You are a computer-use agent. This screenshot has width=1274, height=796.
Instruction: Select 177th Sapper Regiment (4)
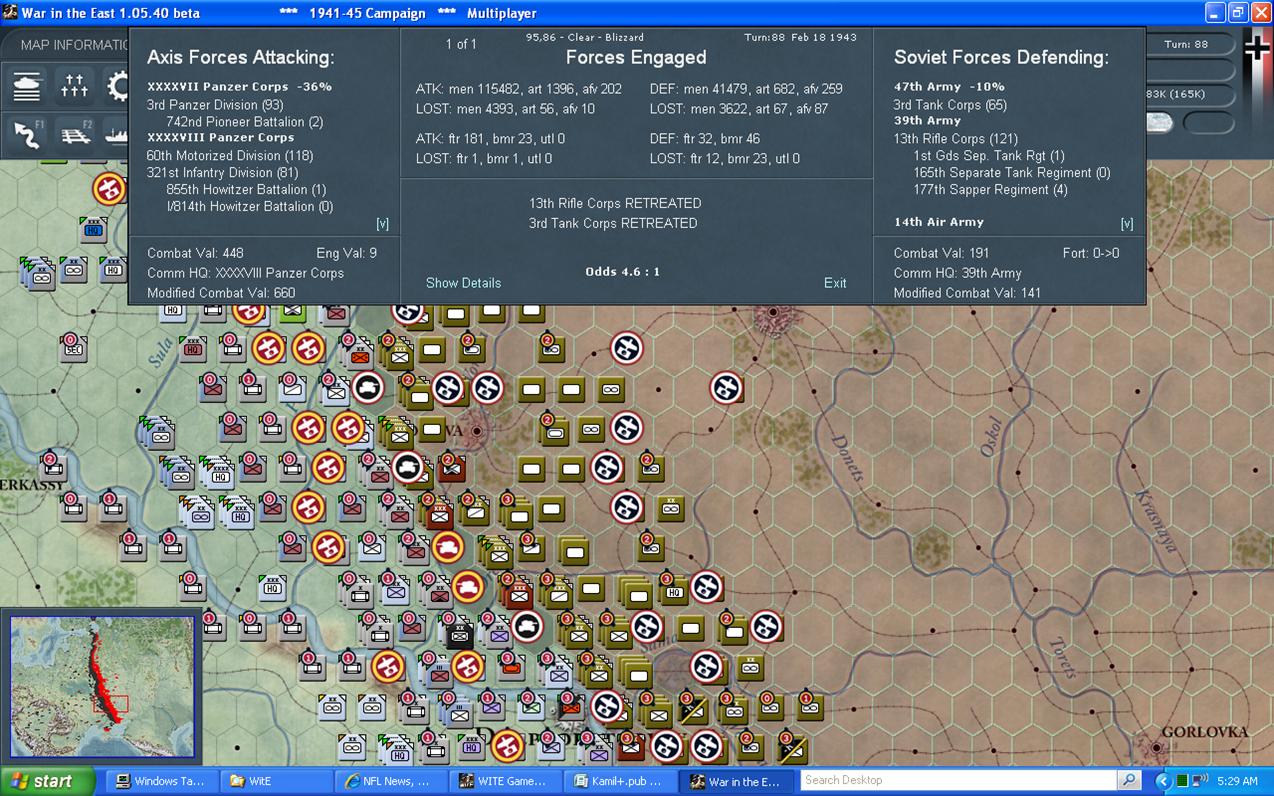[x=990, y=190]
